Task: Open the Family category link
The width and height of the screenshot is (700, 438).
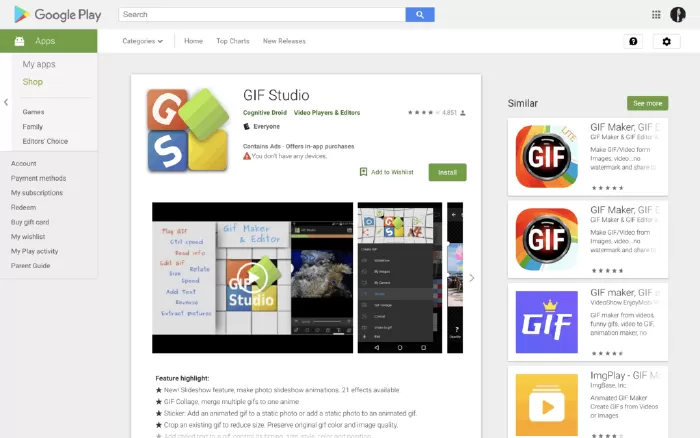Action: pyautogui.click(x=33, y=126)
